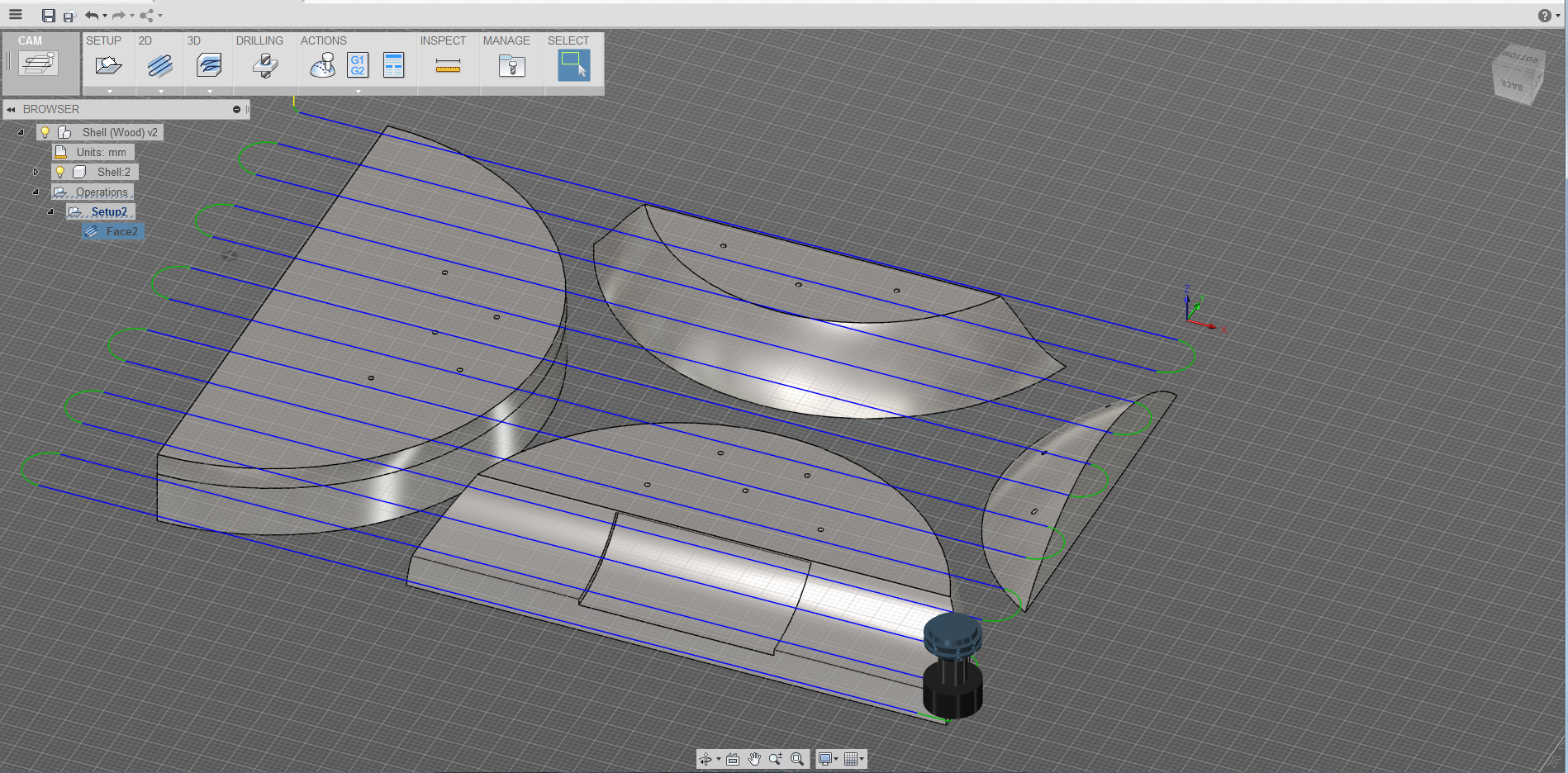Image resolution: width=1568 pixels, height=773 pixels.
Task: Activate the Zoom tool
Action: click(x=776, y=759)
